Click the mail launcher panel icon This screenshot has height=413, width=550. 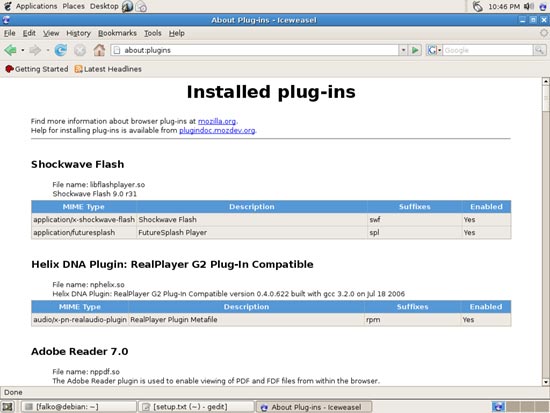pyautogui.click(x=141, y=6)
